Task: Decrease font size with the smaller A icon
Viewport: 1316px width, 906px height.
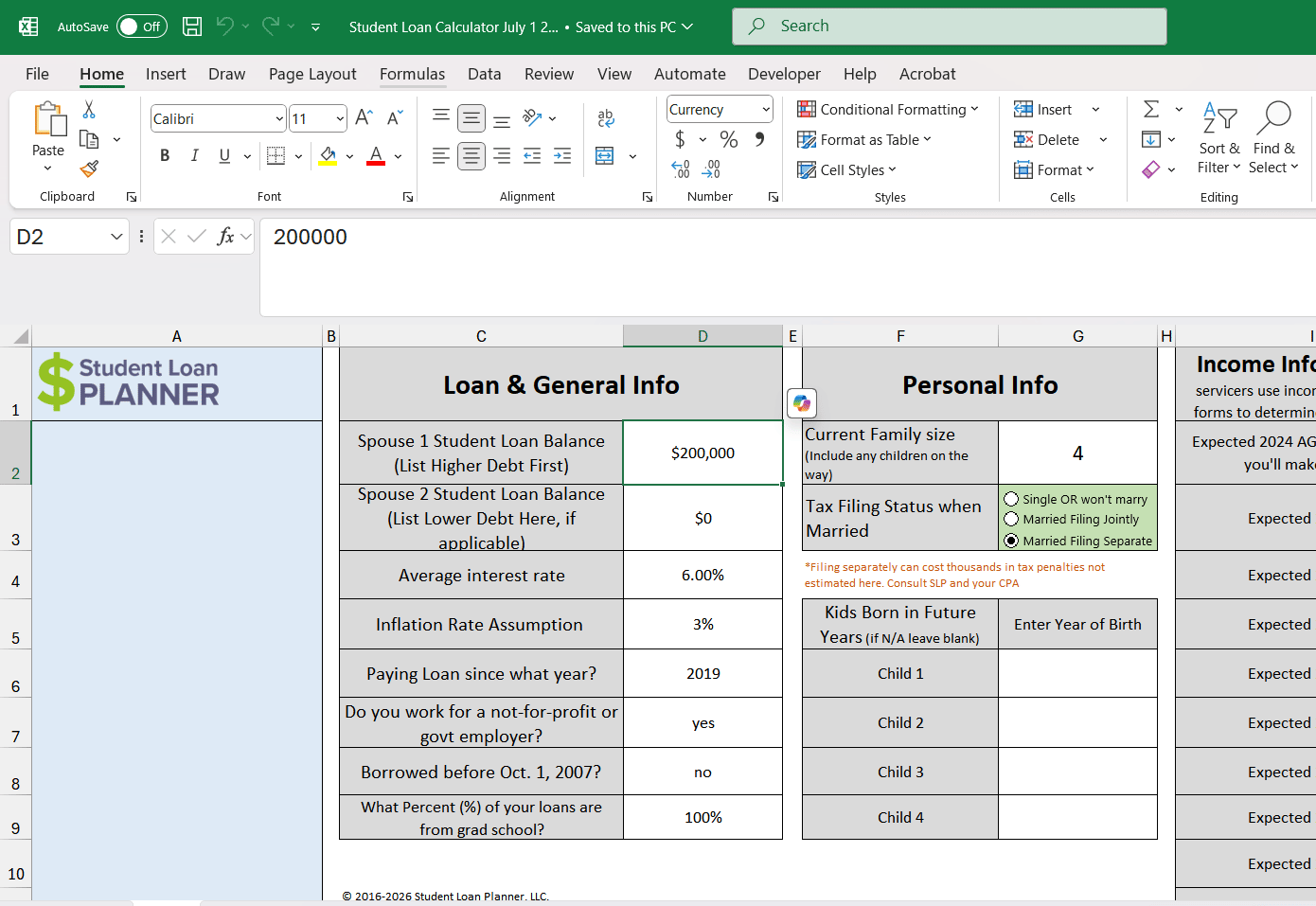Action: coord(395,118)
